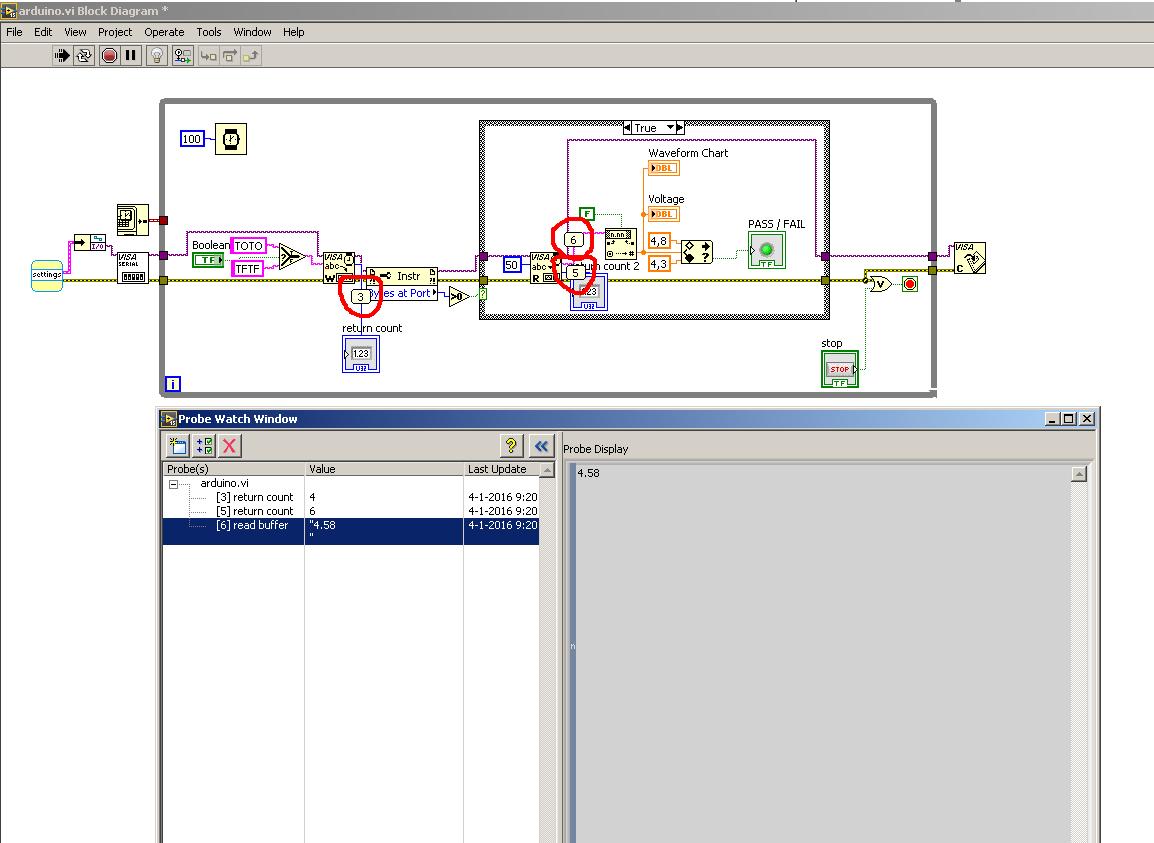Open the case selector dropdown arrow
This screenshot has width=1154, height=843.
671,128
